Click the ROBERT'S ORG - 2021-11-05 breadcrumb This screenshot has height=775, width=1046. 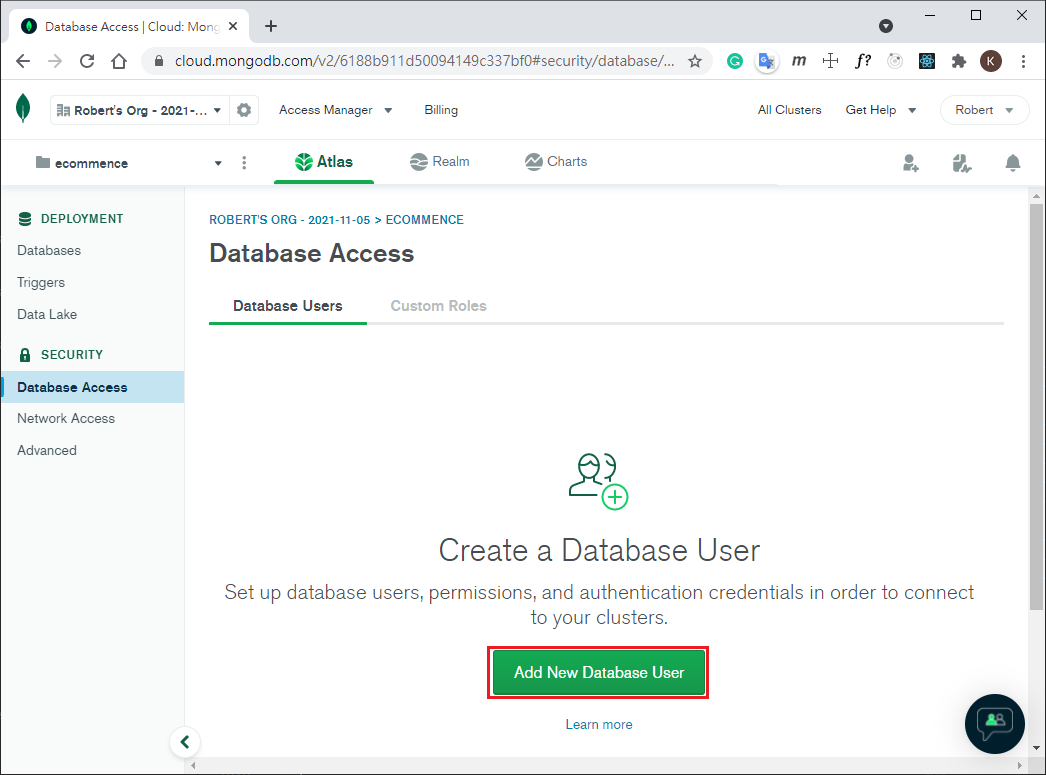point(290,220)
